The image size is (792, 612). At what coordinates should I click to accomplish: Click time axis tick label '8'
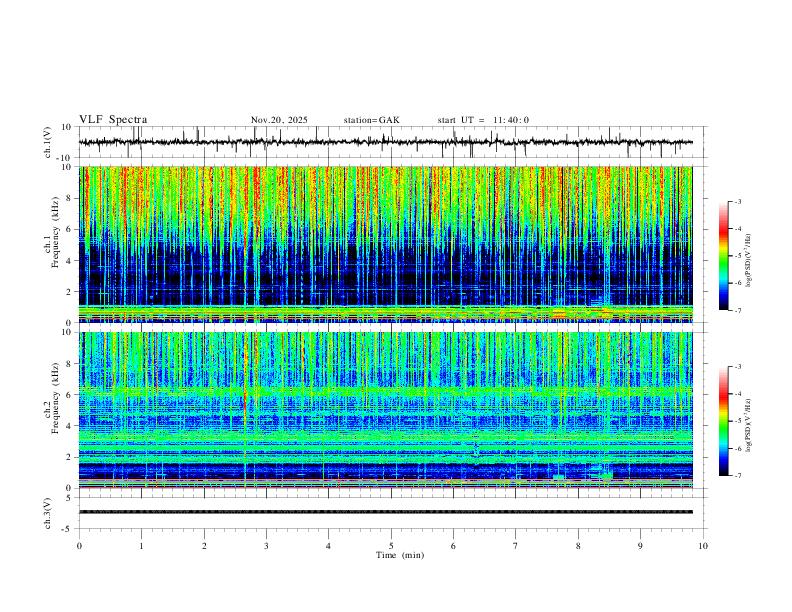578,546
